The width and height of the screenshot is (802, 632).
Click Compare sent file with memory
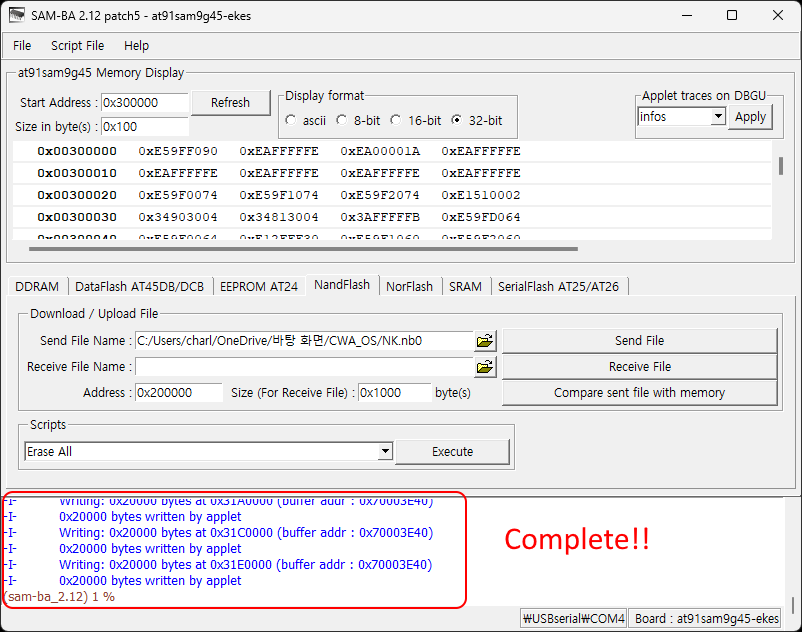(x=639, y=393)
